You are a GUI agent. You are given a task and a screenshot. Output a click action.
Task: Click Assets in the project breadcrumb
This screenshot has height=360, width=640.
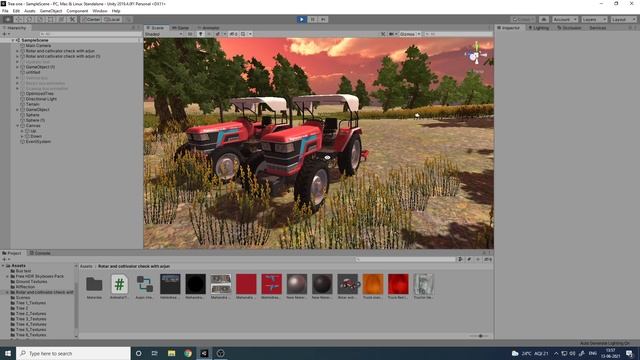click(x=86, y=266)
